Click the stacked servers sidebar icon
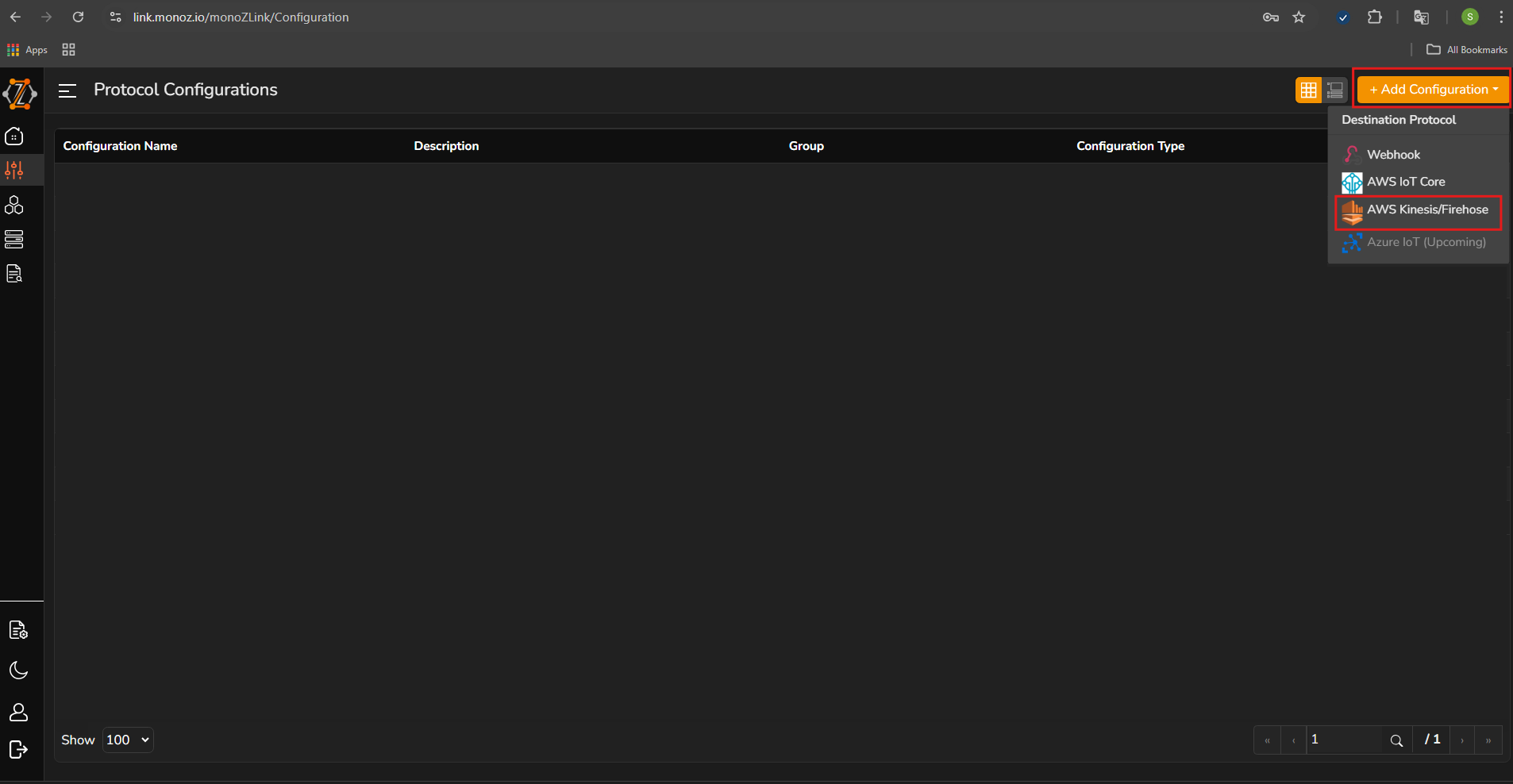This screenshot has width=1513, height=784. click(x=14, y=239)
